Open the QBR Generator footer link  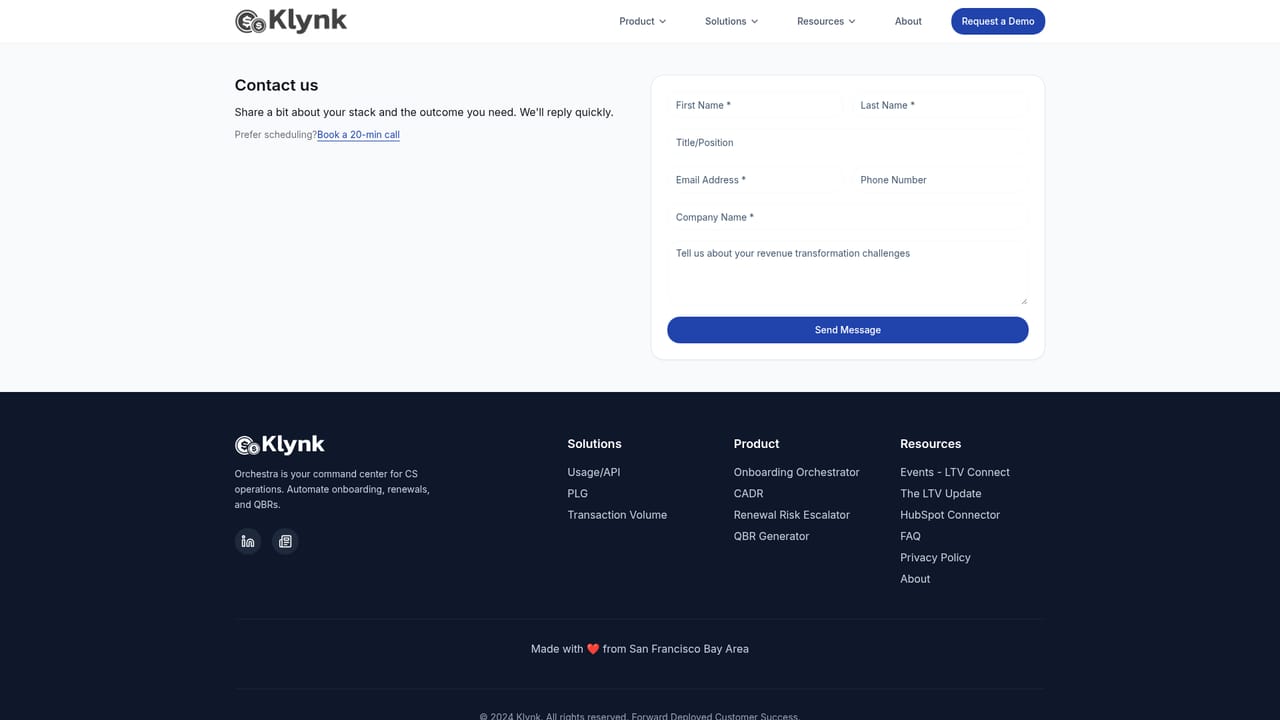772,536
